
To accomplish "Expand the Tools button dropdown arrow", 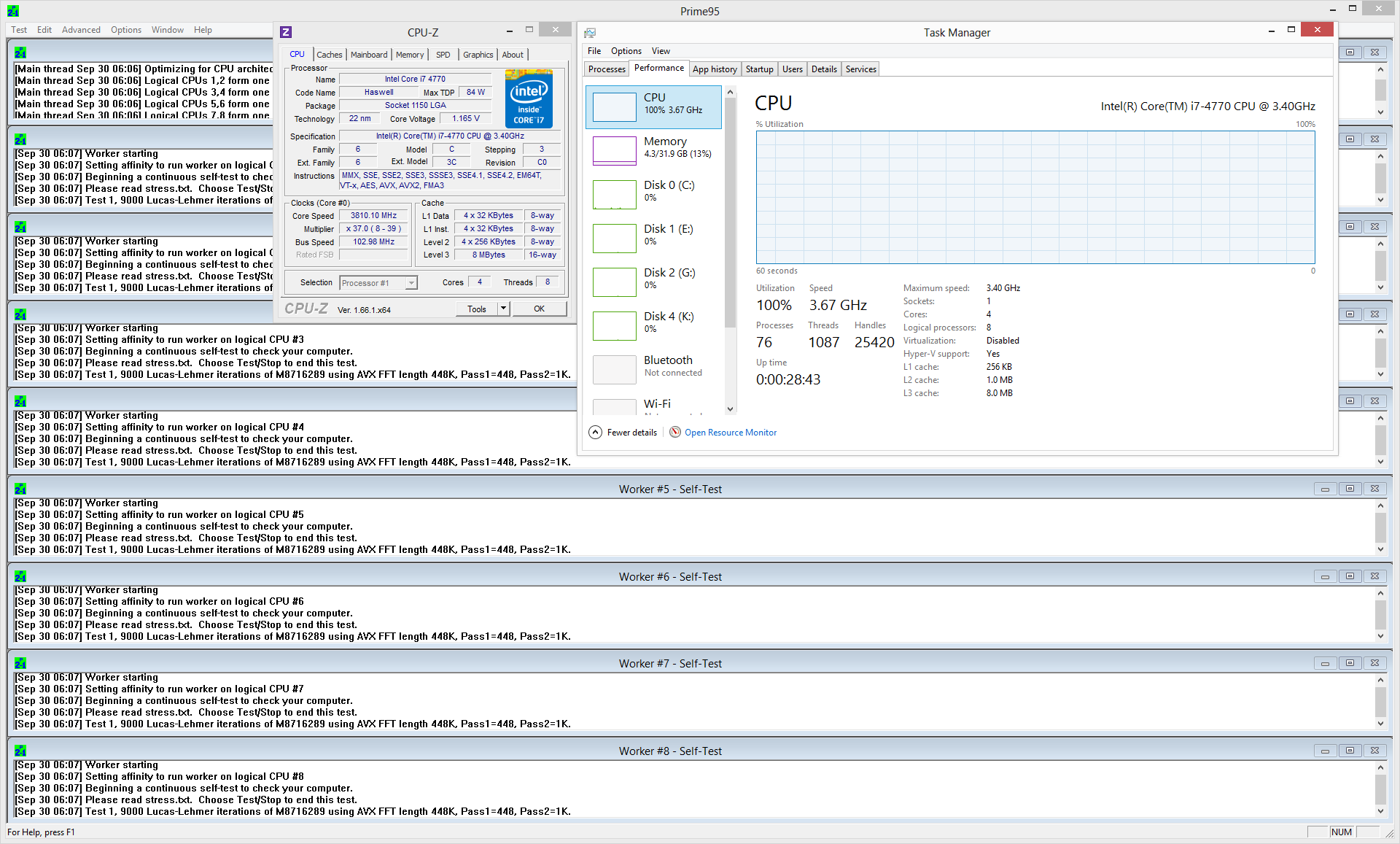I will [x=503, y=309].
